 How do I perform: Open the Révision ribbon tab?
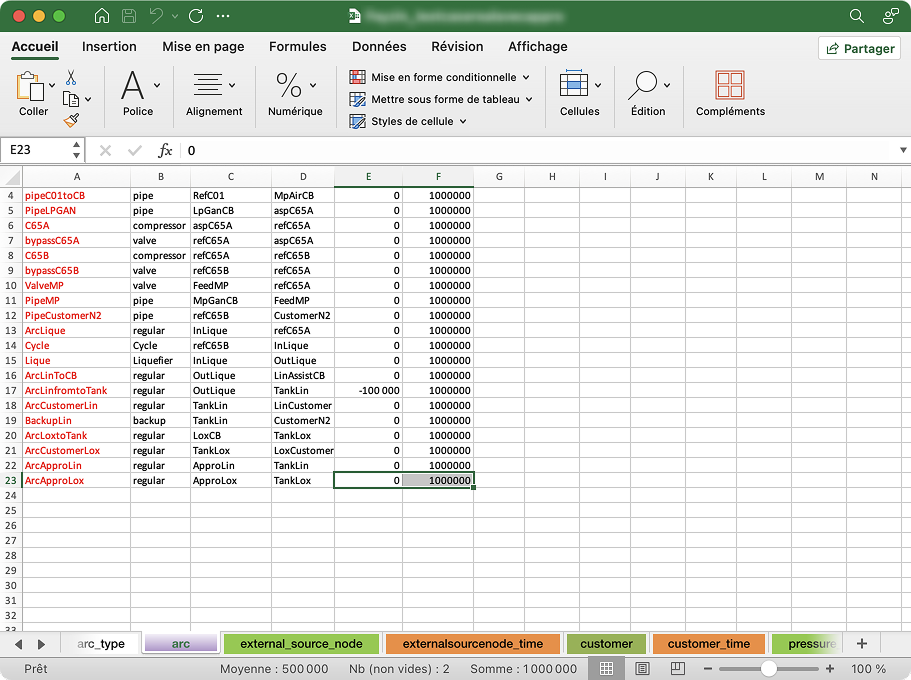tap(457, 46)
